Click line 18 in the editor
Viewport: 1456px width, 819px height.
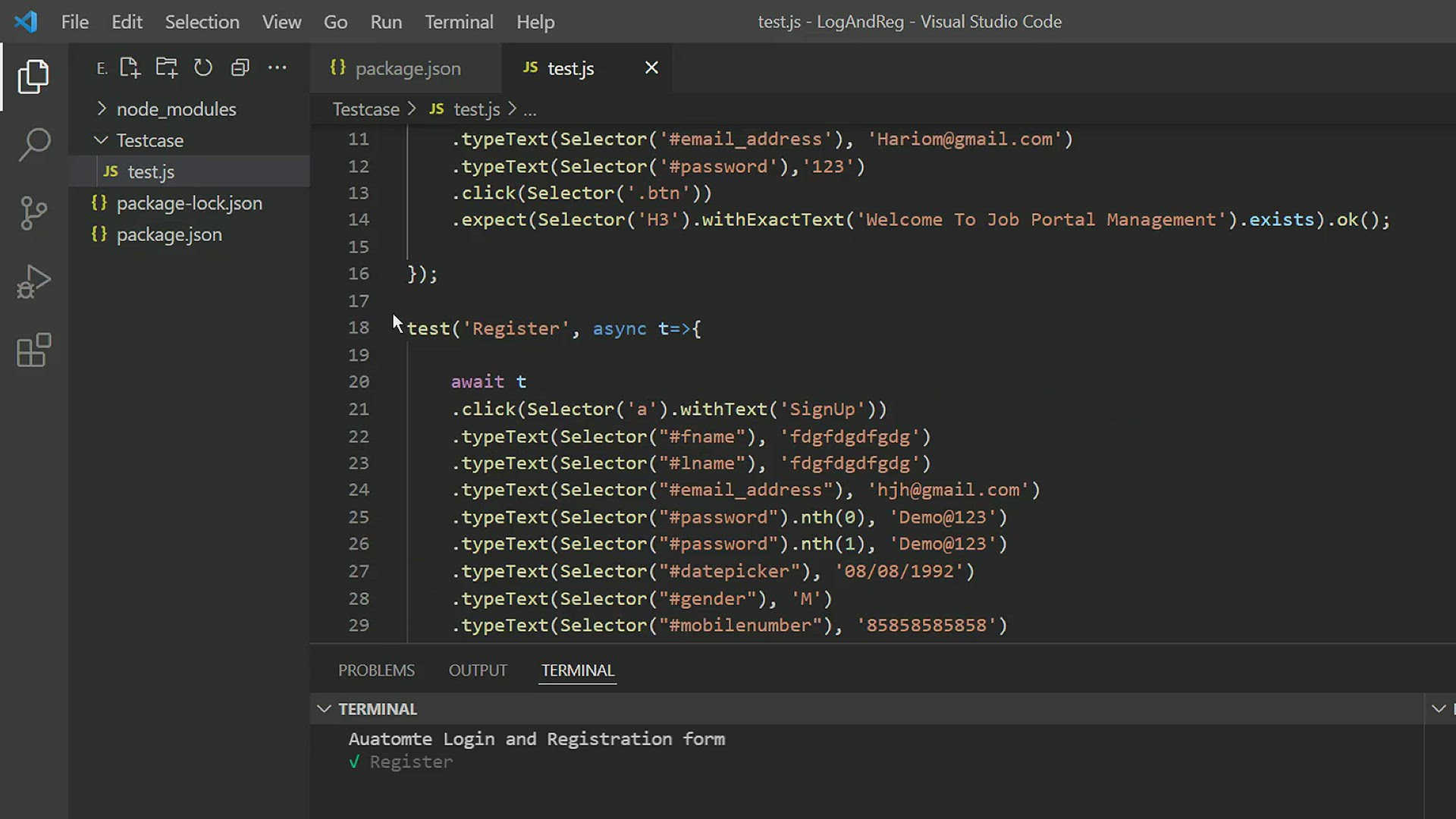click(x=531, y=328)
